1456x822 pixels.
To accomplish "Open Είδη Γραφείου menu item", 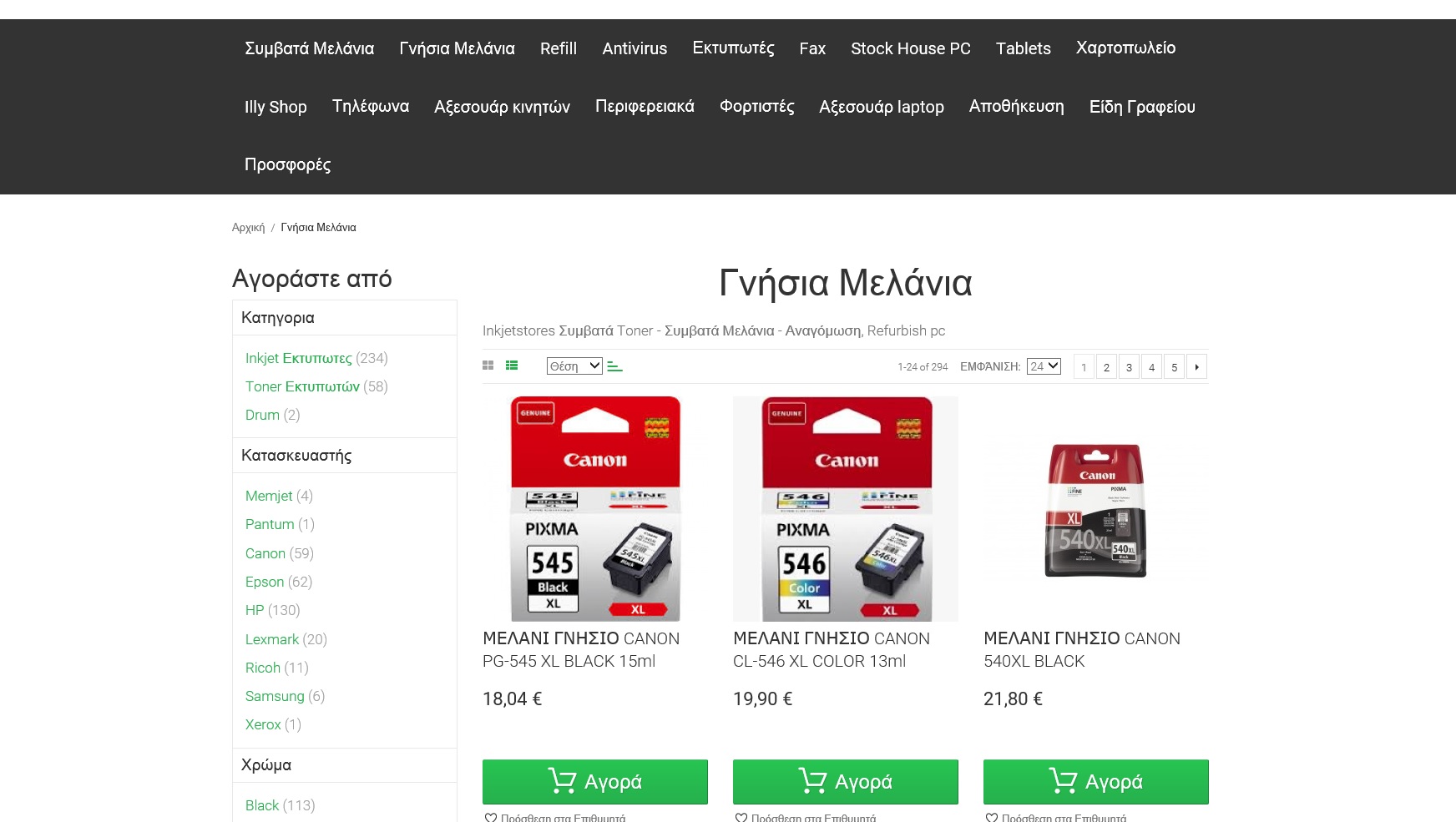I will pos(1142,107).
